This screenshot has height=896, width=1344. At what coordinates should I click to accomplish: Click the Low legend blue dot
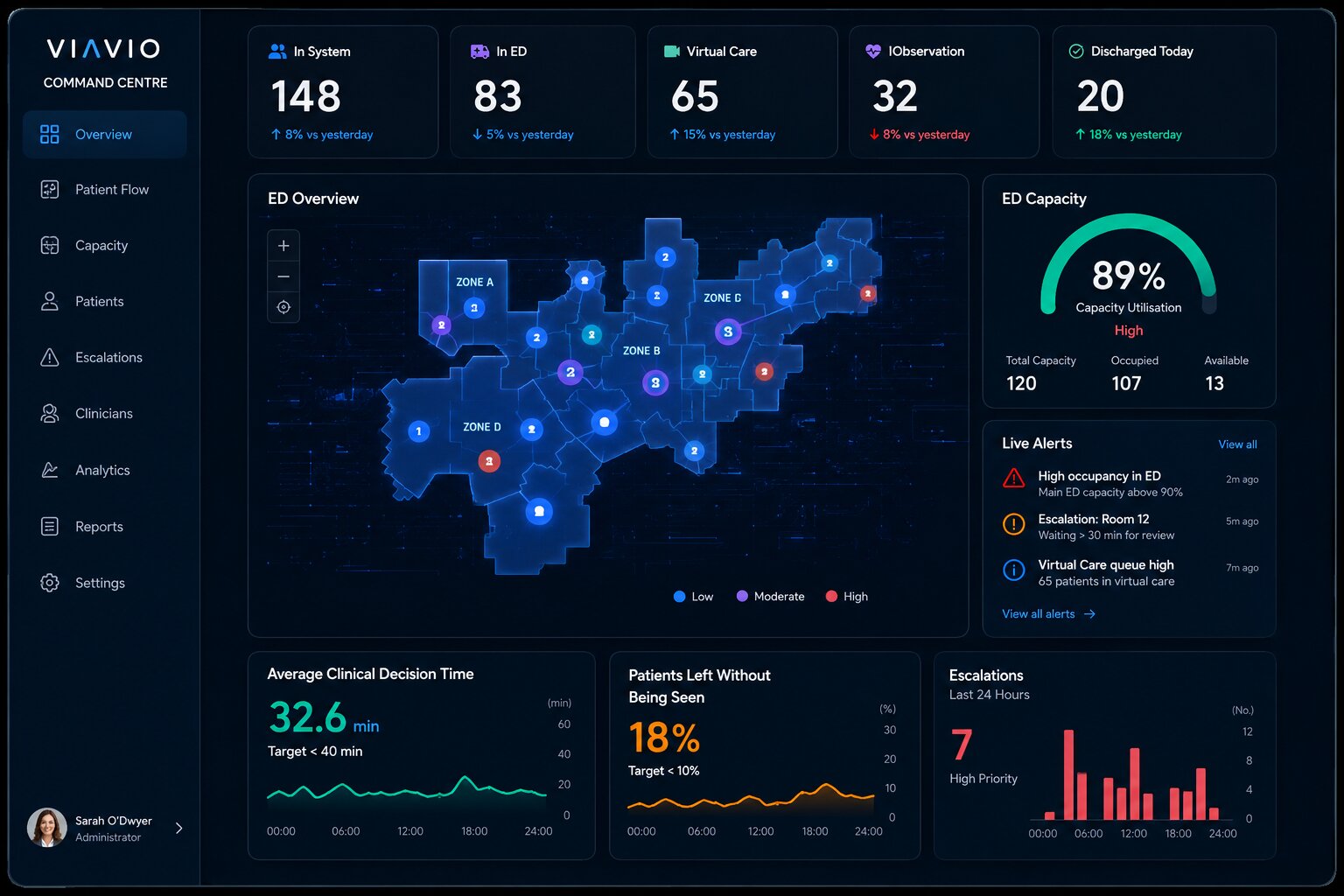coord(679,597)
